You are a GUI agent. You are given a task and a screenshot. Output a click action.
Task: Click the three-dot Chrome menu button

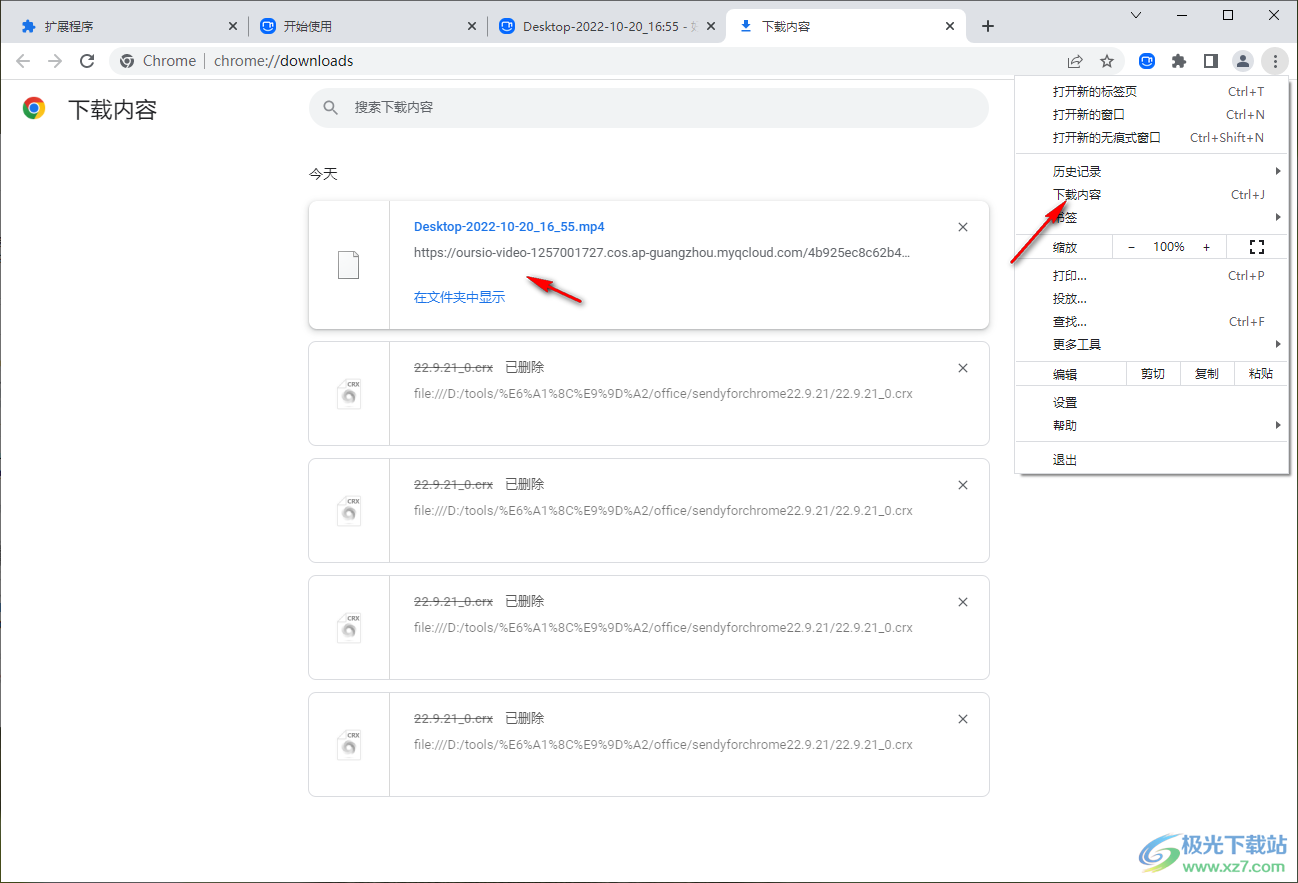click(x=1275, y=61)
